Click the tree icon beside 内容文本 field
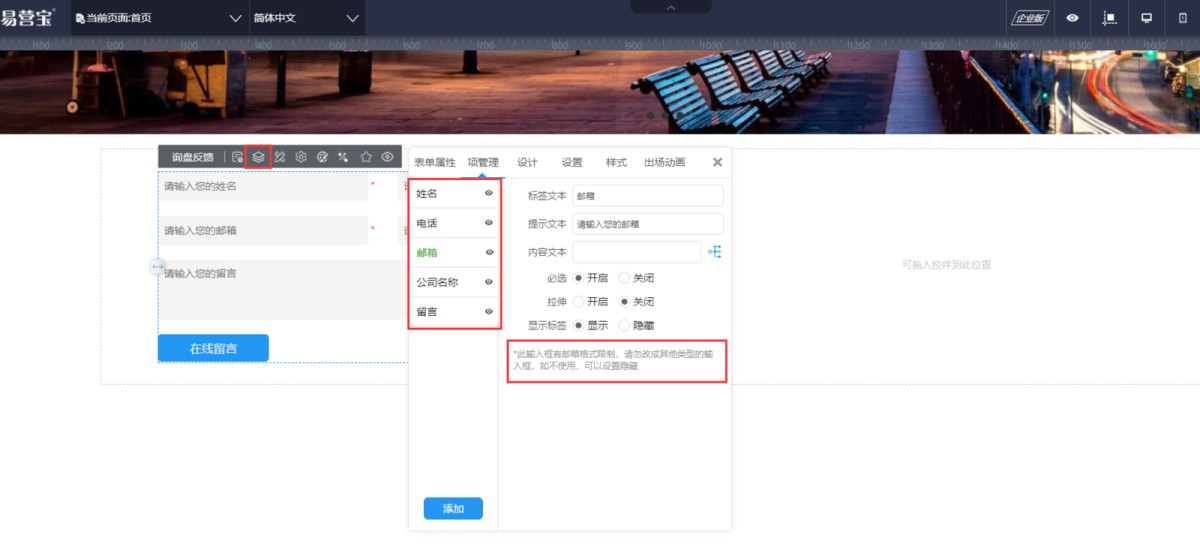The width and height of the screenshot is (1200, 547). point(714,252)
